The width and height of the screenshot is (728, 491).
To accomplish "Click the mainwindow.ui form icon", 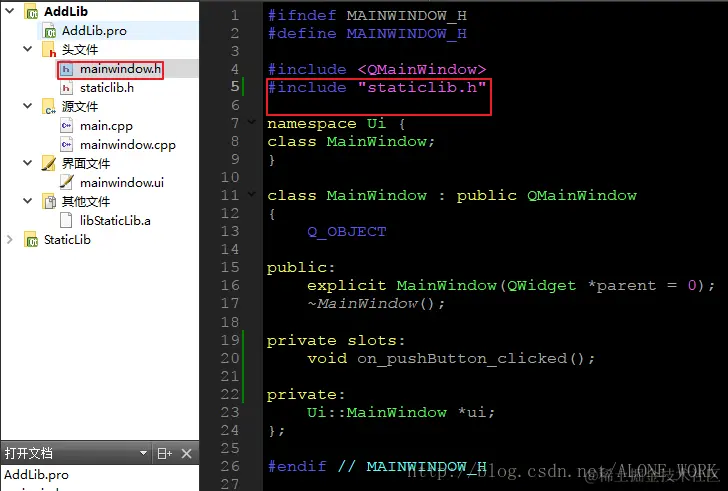I will (x=66, y=182).
